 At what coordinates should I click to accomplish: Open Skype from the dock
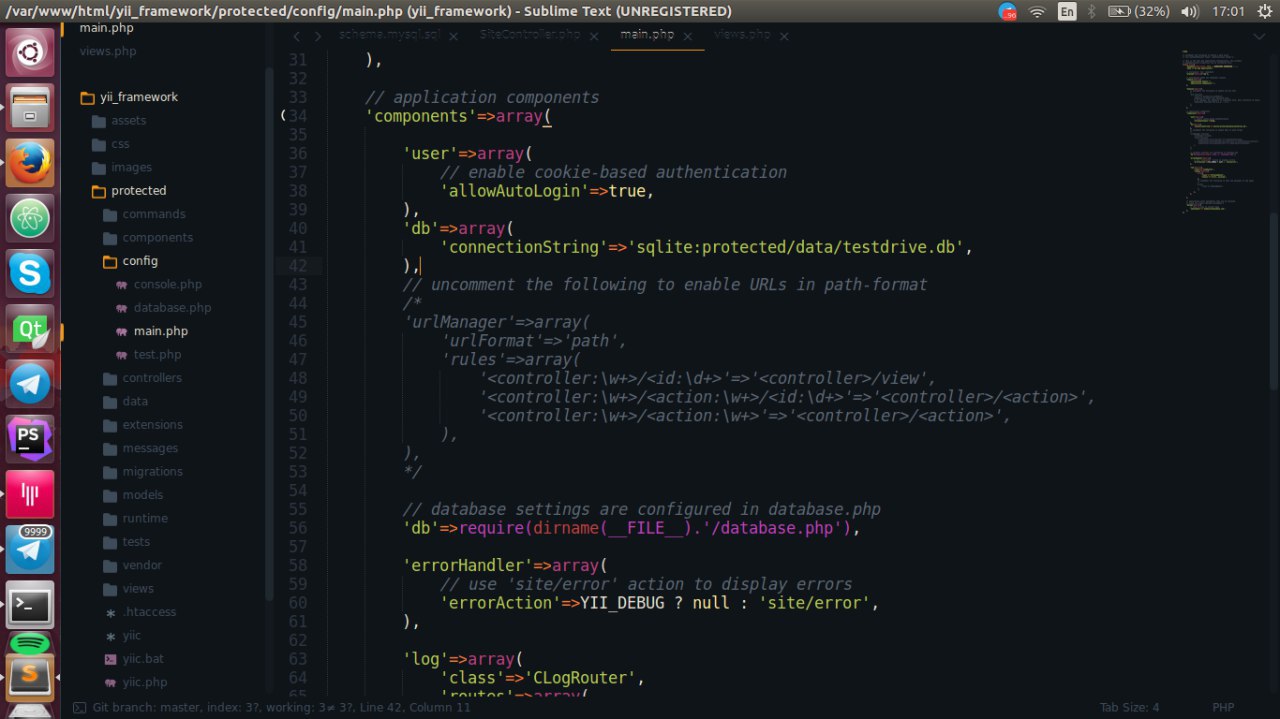point(30,272)
